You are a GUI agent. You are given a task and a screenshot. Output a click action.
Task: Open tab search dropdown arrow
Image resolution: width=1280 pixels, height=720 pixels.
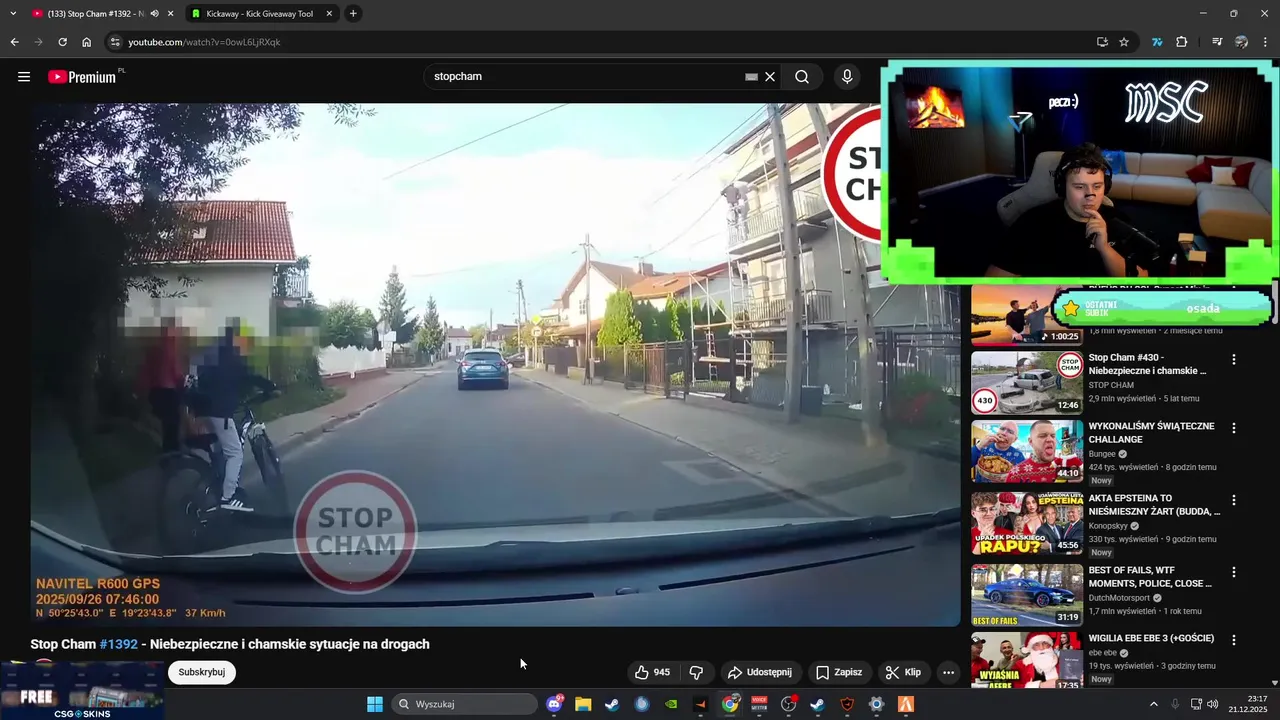[13, 14]
